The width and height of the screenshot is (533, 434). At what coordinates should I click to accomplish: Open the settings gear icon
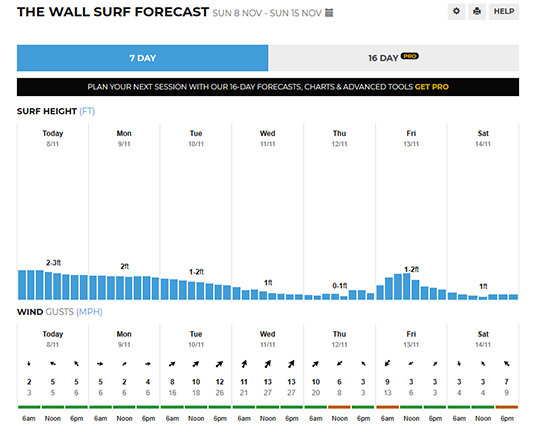tap(456, 12)
